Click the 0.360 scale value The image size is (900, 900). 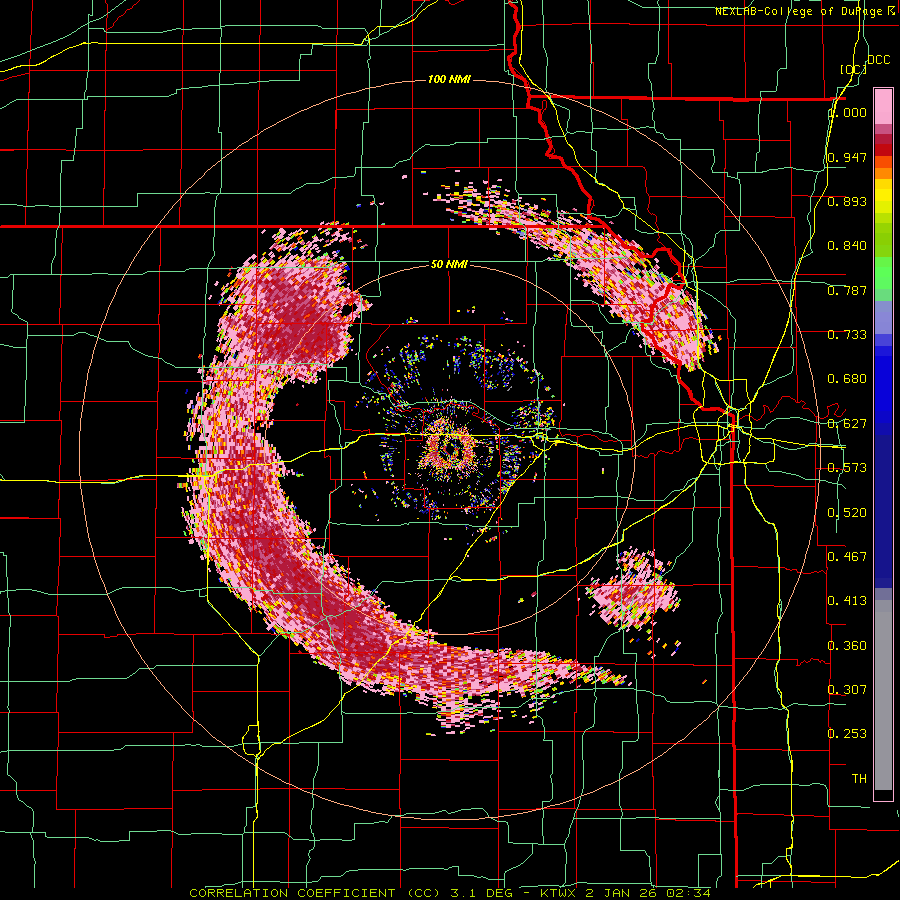click(847, 646)
